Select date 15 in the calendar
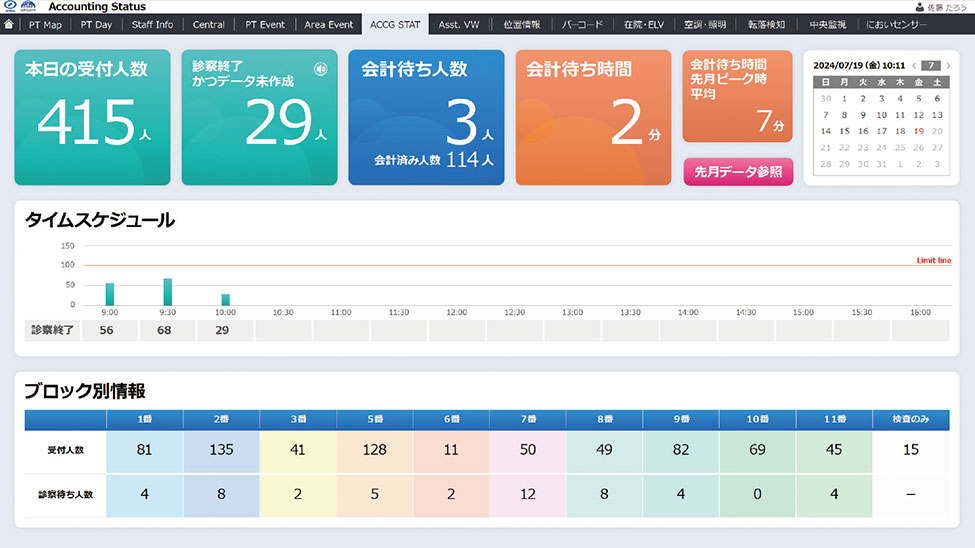Viewport: 975px width, 548px height. (844, 131)
